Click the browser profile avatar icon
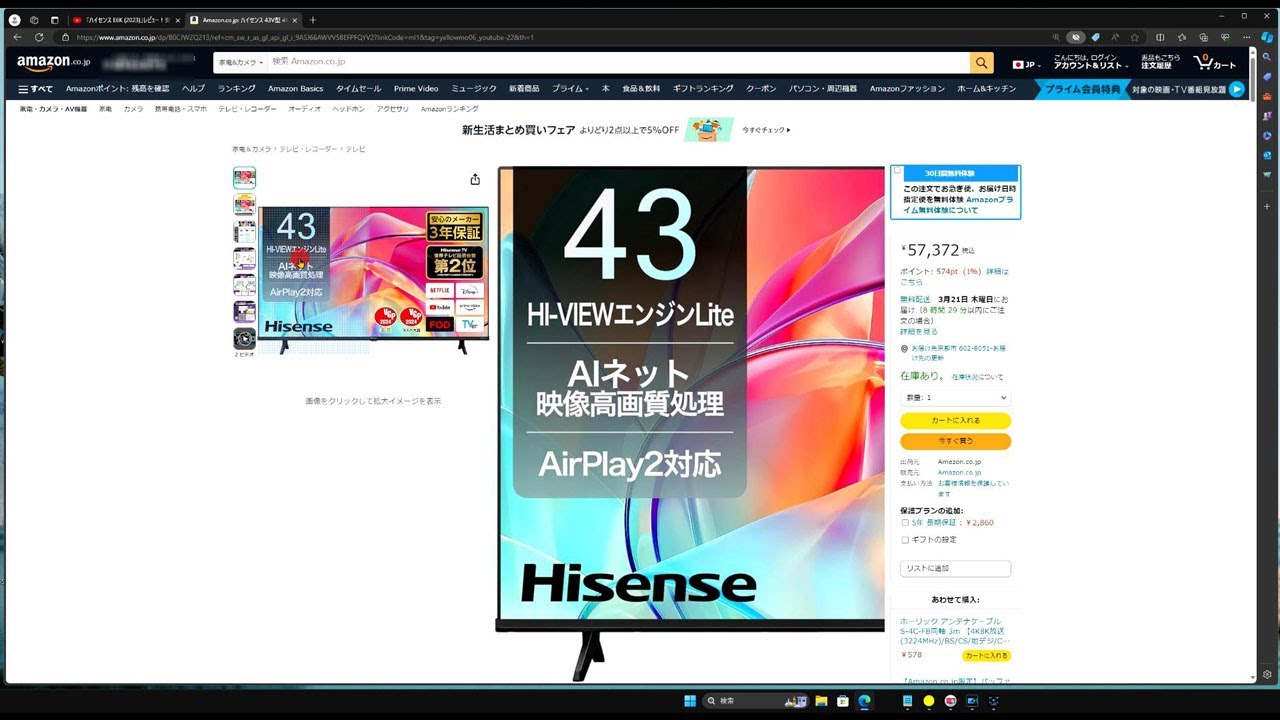The height and width of the screenshot is (720, 1280). pos(14,19)
